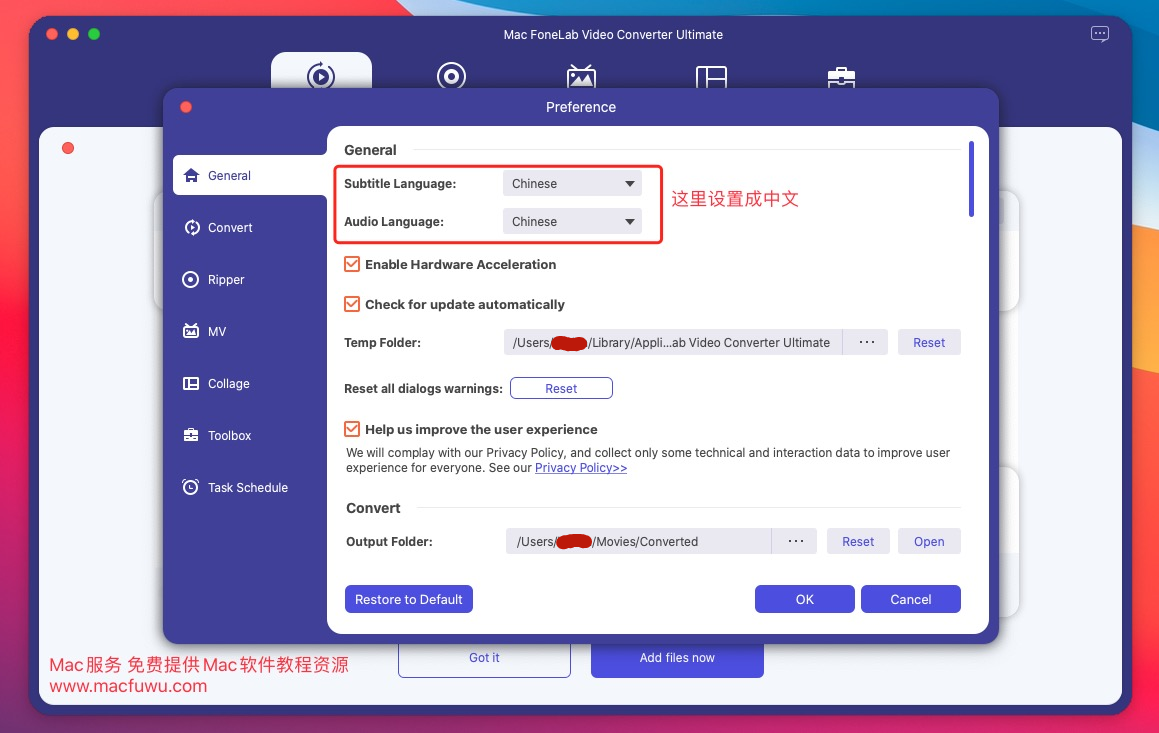
Task: Open the Ripper disc icon in main toolbar
Action: coord(451,75)
